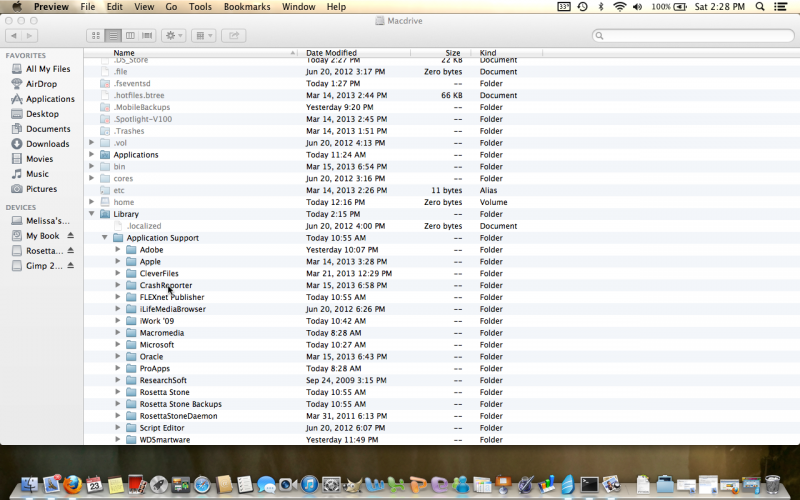Open Finder from the Dock
Viewport: 800px width, 500px height.
click(30, 484)
